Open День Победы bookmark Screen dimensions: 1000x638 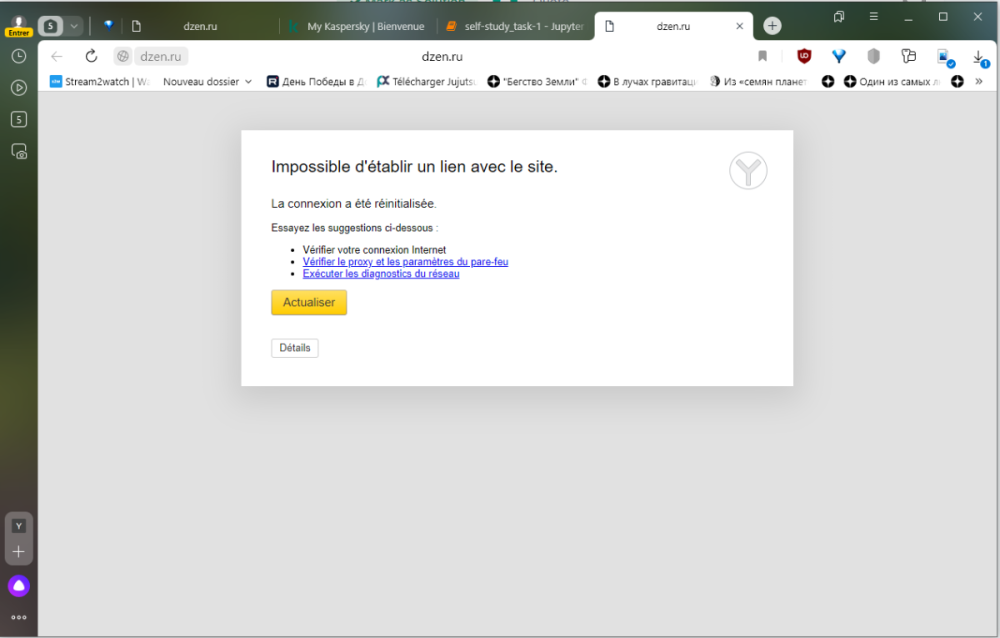click(x=316, y=82)
